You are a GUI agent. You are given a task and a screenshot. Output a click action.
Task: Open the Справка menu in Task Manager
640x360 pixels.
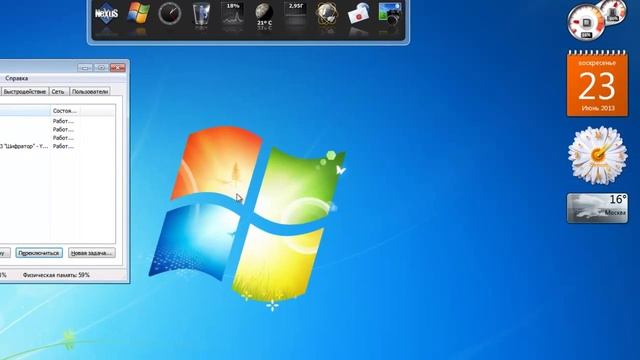point(17,78)
